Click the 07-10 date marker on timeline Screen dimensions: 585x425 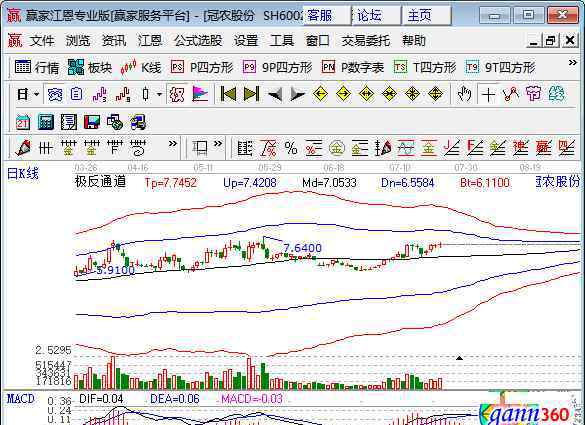tap(400, 168)
